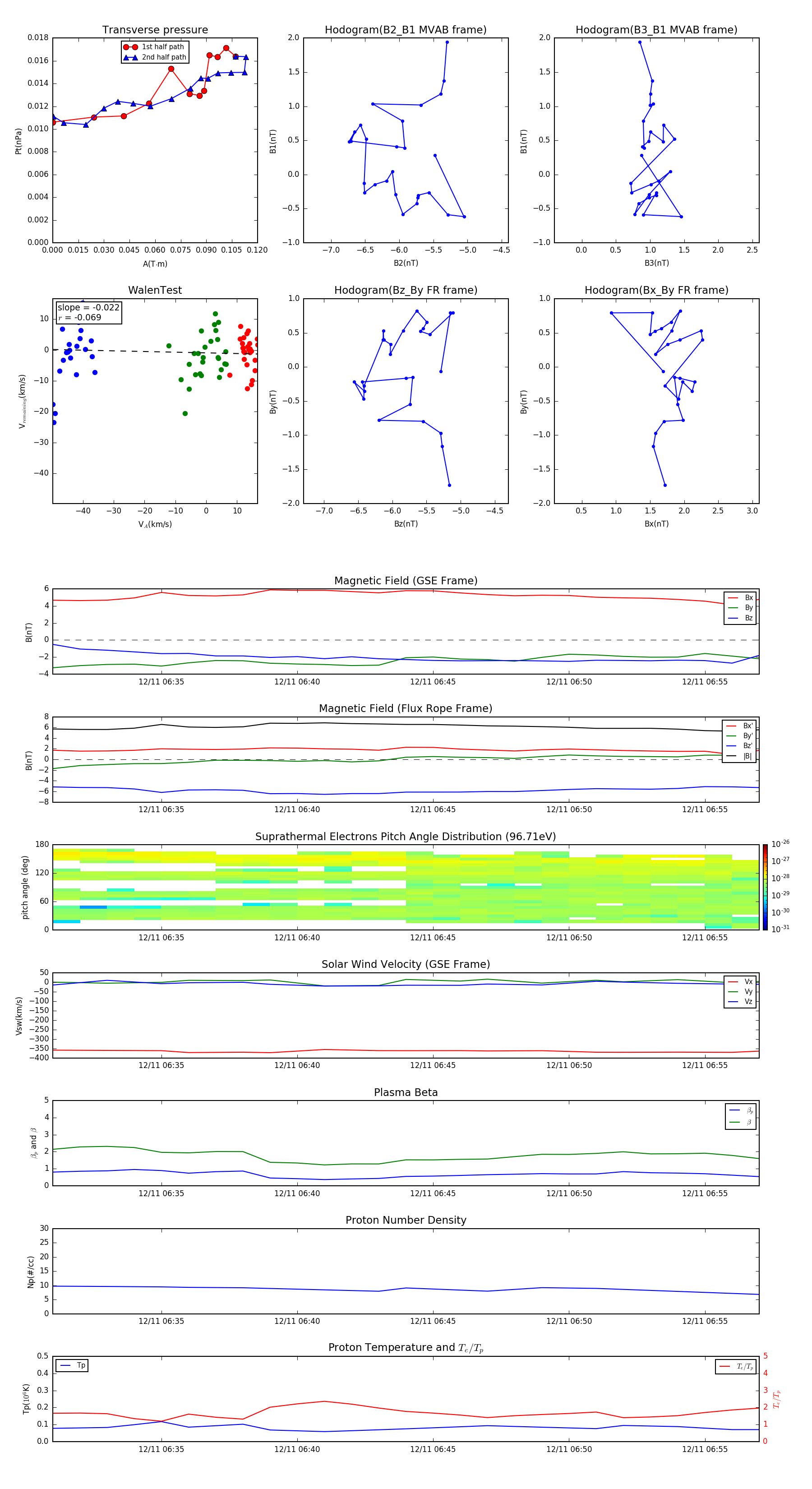Viewport: 812px width, 1489px height.
Task: Click the 'Transverse pressure' plot title
Action: point(155,29)
